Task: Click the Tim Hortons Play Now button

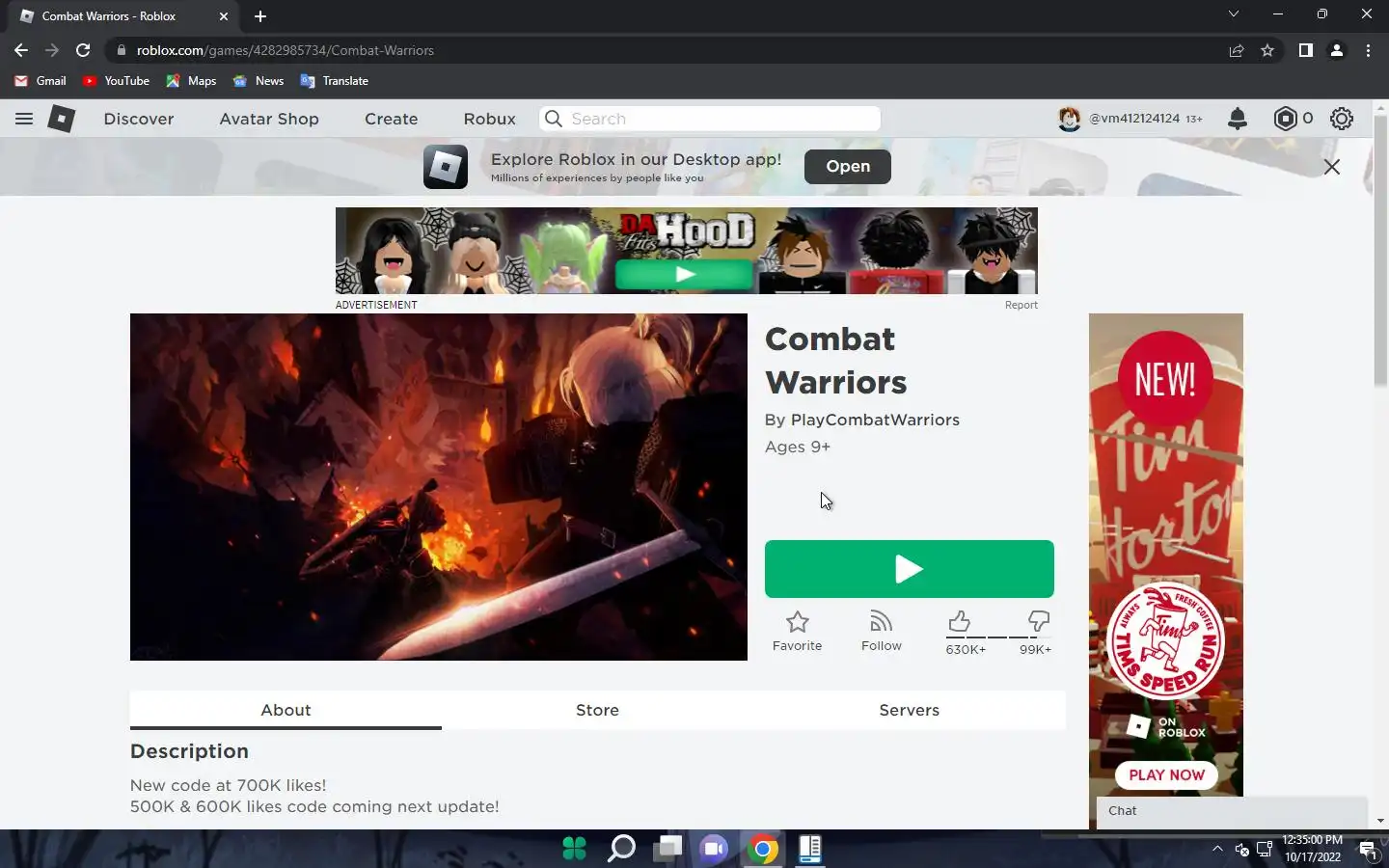Action: [x=1166, y=774]
